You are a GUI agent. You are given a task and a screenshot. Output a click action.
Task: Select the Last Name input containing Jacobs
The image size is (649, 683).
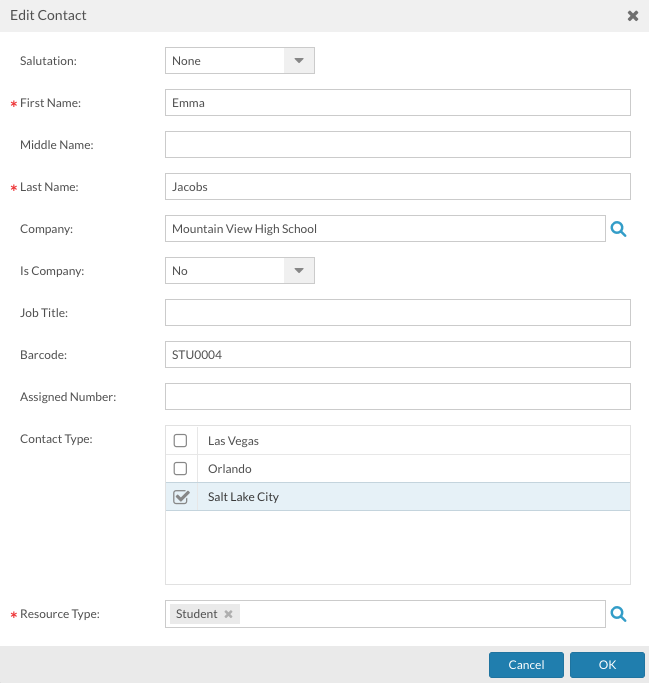[x=397, y=187]
